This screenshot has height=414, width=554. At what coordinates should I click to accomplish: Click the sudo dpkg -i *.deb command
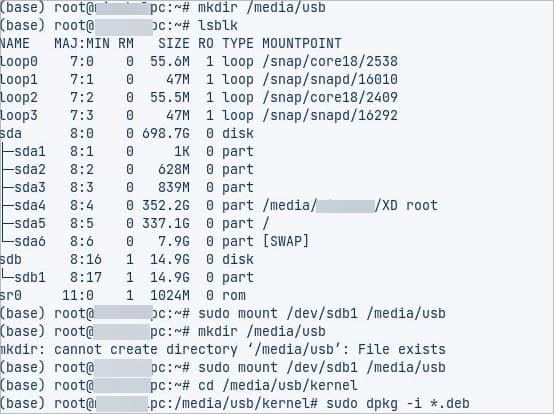pos(398,404)
